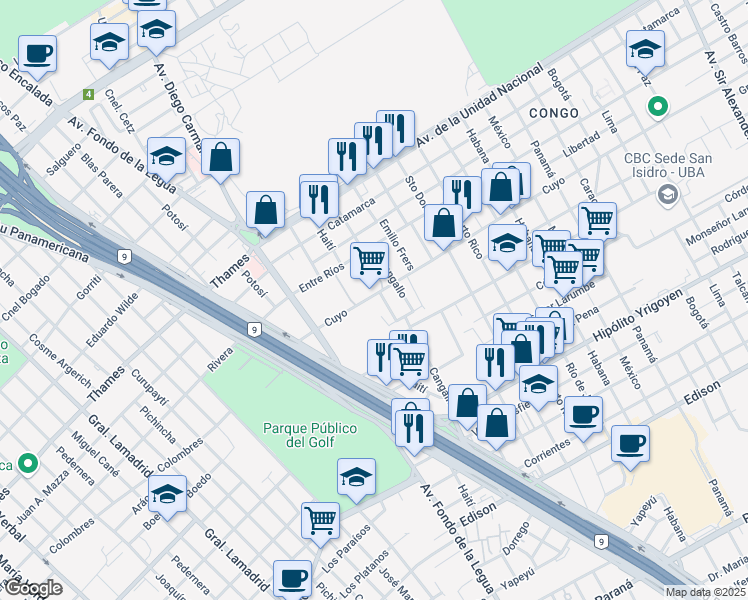Click the route 9 shield near Rivera
The height and width of the screenshot is (600, 748).
(254, 330)
